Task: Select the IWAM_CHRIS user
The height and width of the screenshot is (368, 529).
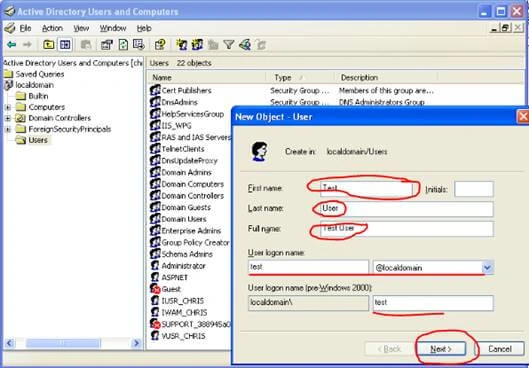Action: 184,312
